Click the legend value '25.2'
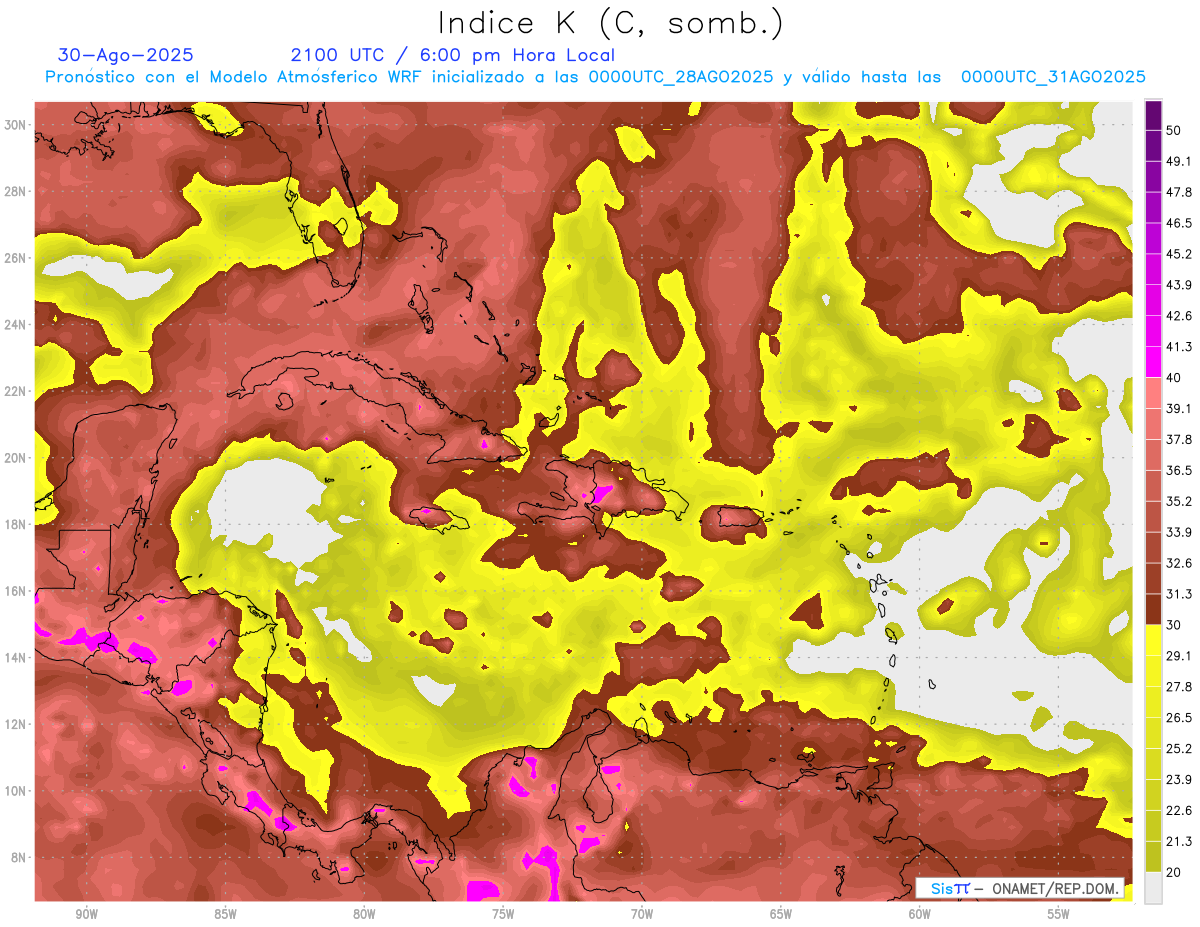The height and width of the screenshot is (927, 1200). (x=1179, y=749)
